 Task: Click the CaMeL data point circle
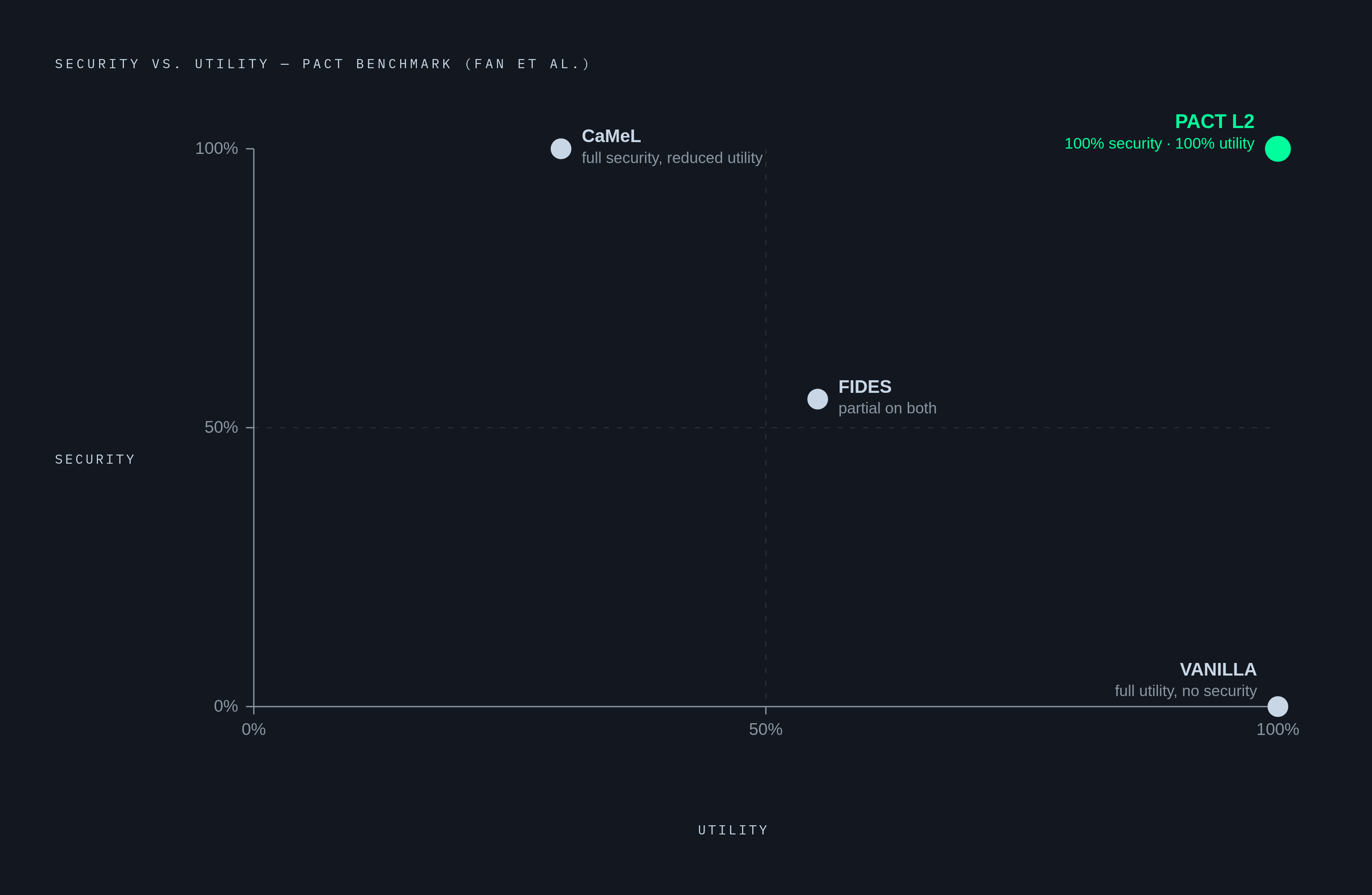coord(561,149)
